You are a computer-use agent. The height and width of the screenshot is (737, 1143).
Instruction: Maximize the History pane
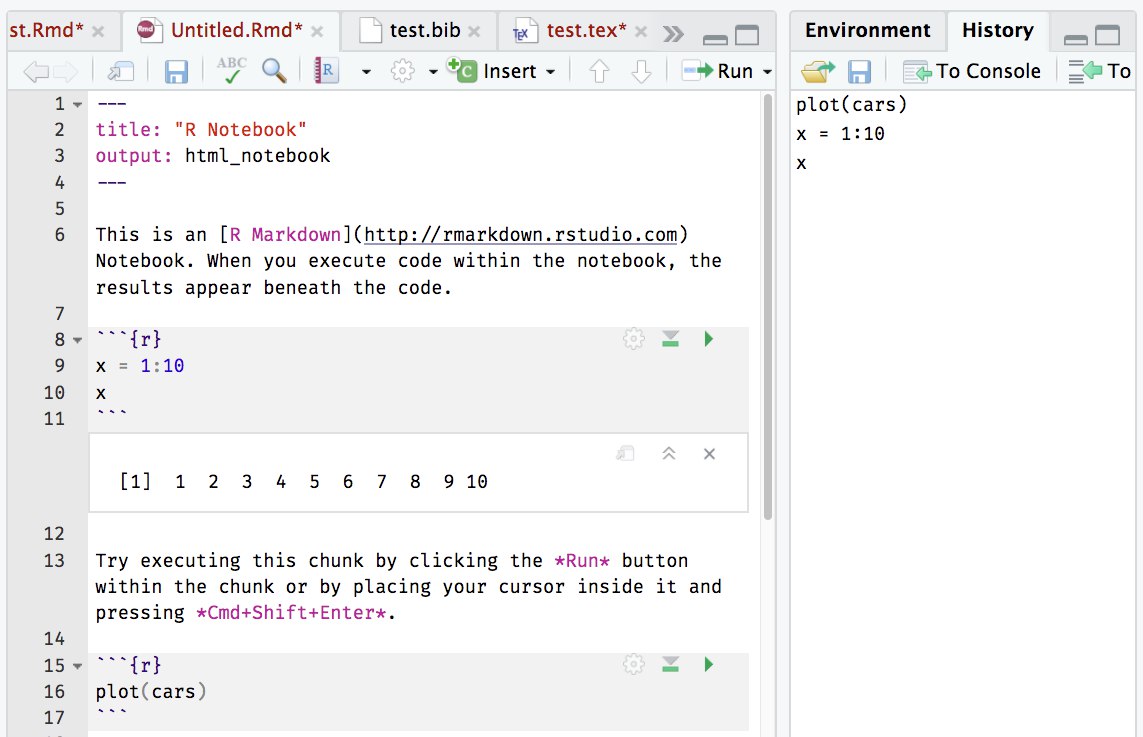click(x=1107, y=34)
